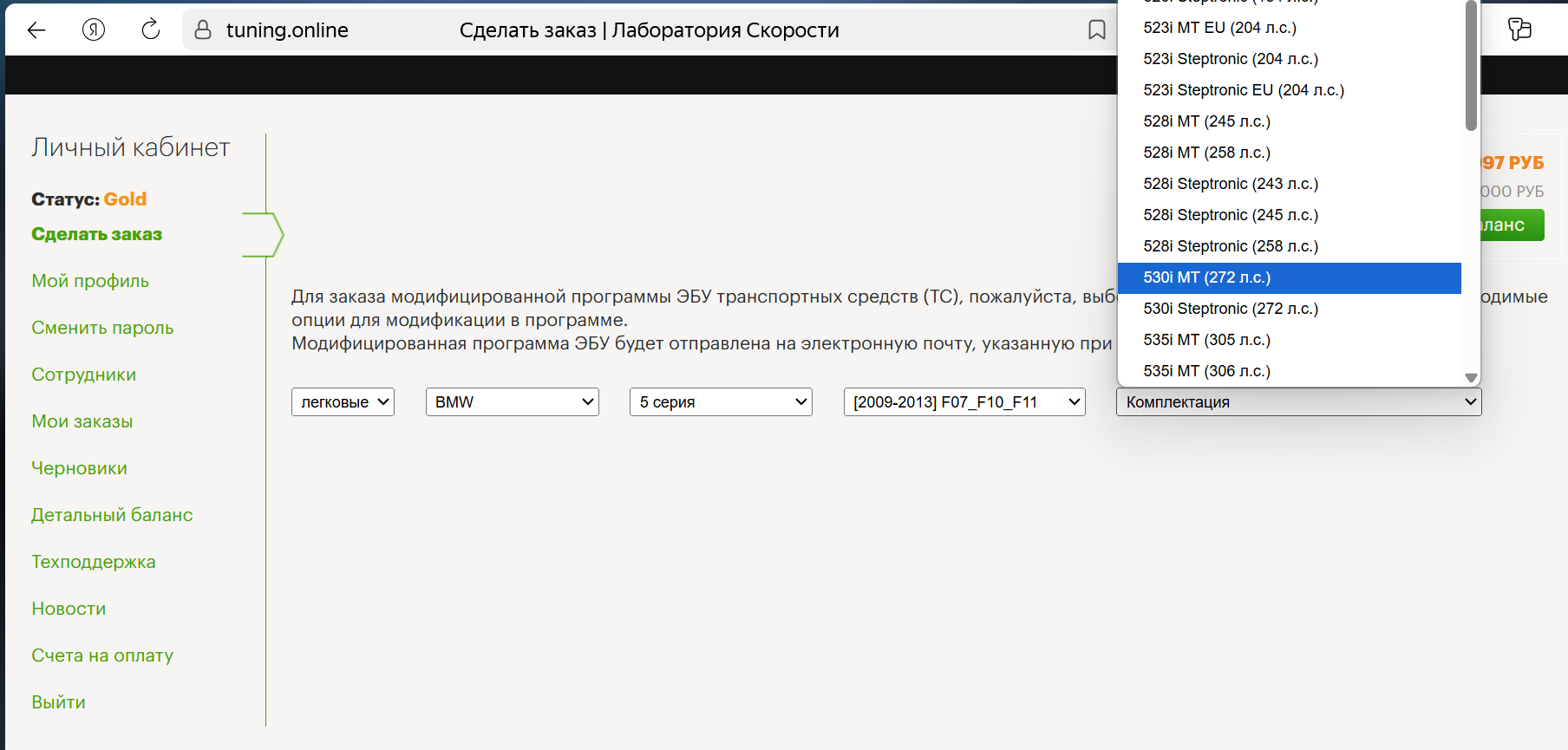Viewport: 1568px width, 750px height.
Task: Go to Мои заказы page
Action: pyautogui.click(x=82, y=421)
